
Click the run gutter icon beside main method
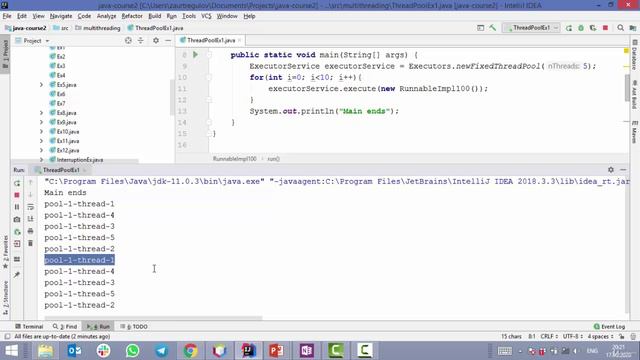pyautogui.click(x=196, y=55)
